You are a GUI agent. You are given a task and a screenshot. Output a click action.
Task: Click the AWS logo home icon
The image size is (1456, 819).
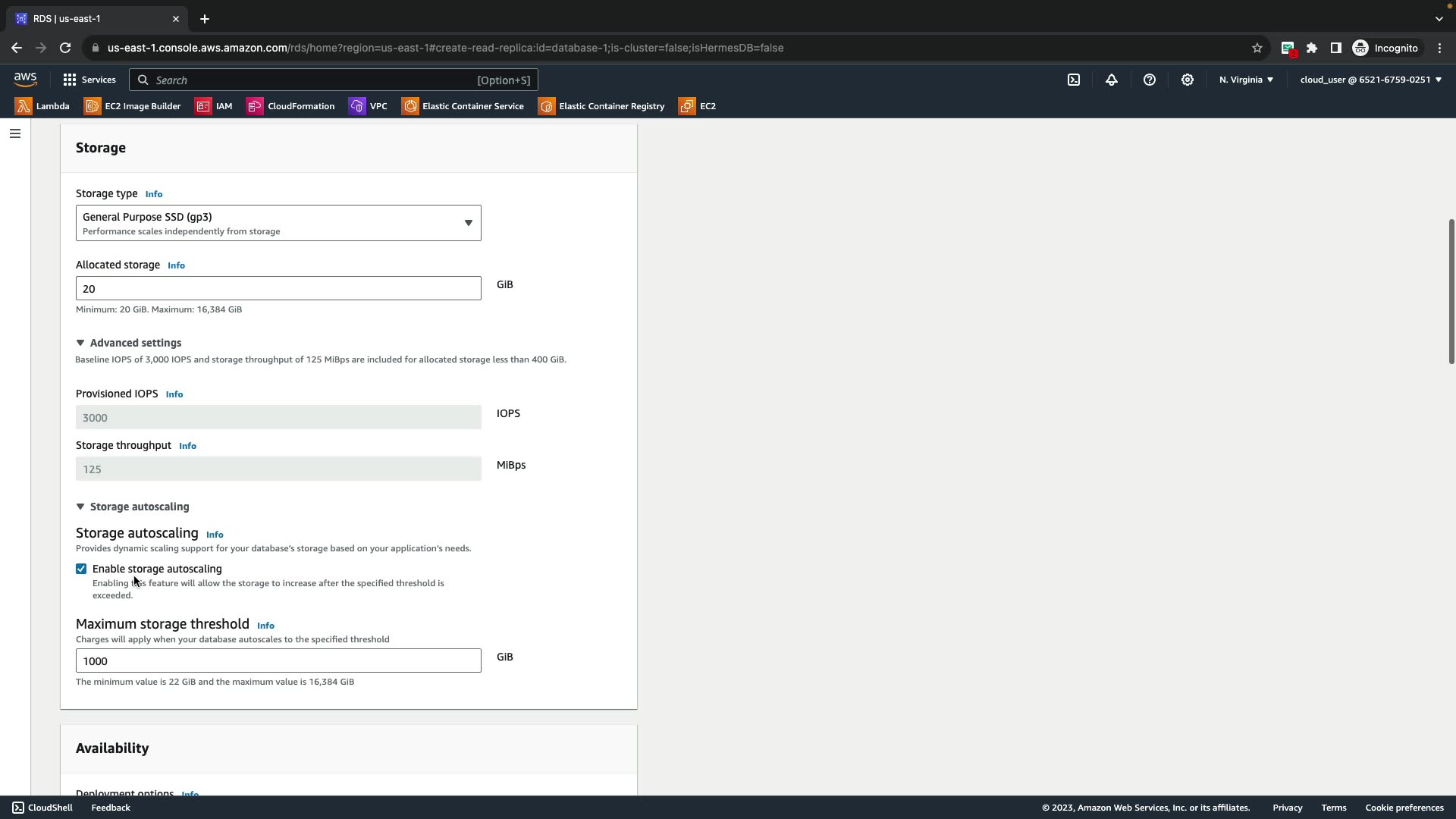[25, 79]
